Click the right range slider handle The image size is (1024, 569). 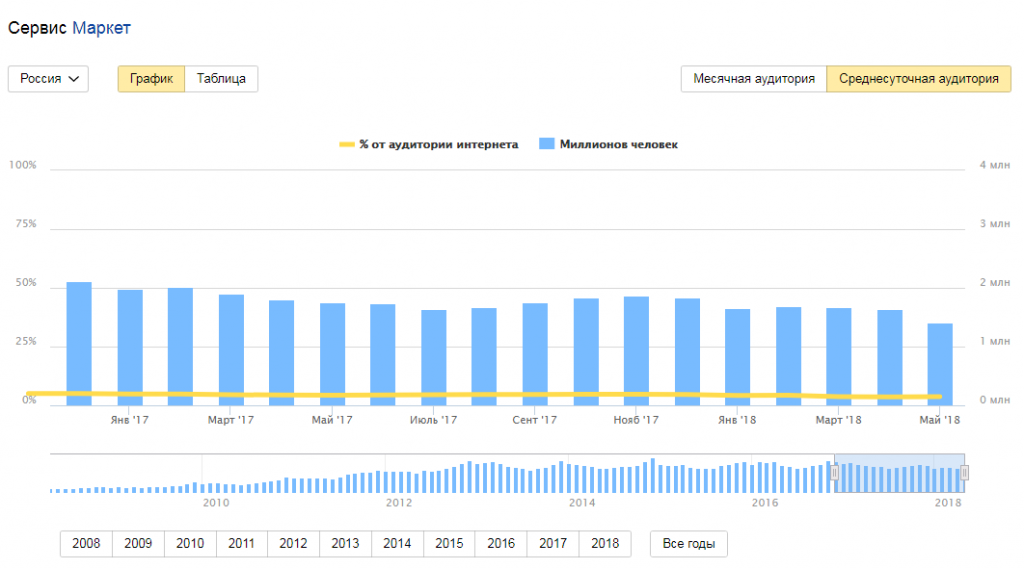click(964, 473)
